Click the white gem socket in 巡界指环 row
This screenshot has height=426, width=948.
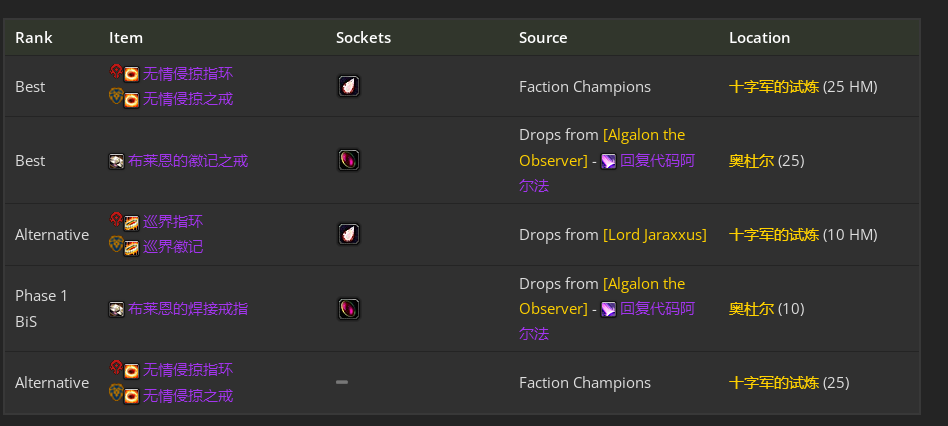pyautogui.click(x=349, y=234)
